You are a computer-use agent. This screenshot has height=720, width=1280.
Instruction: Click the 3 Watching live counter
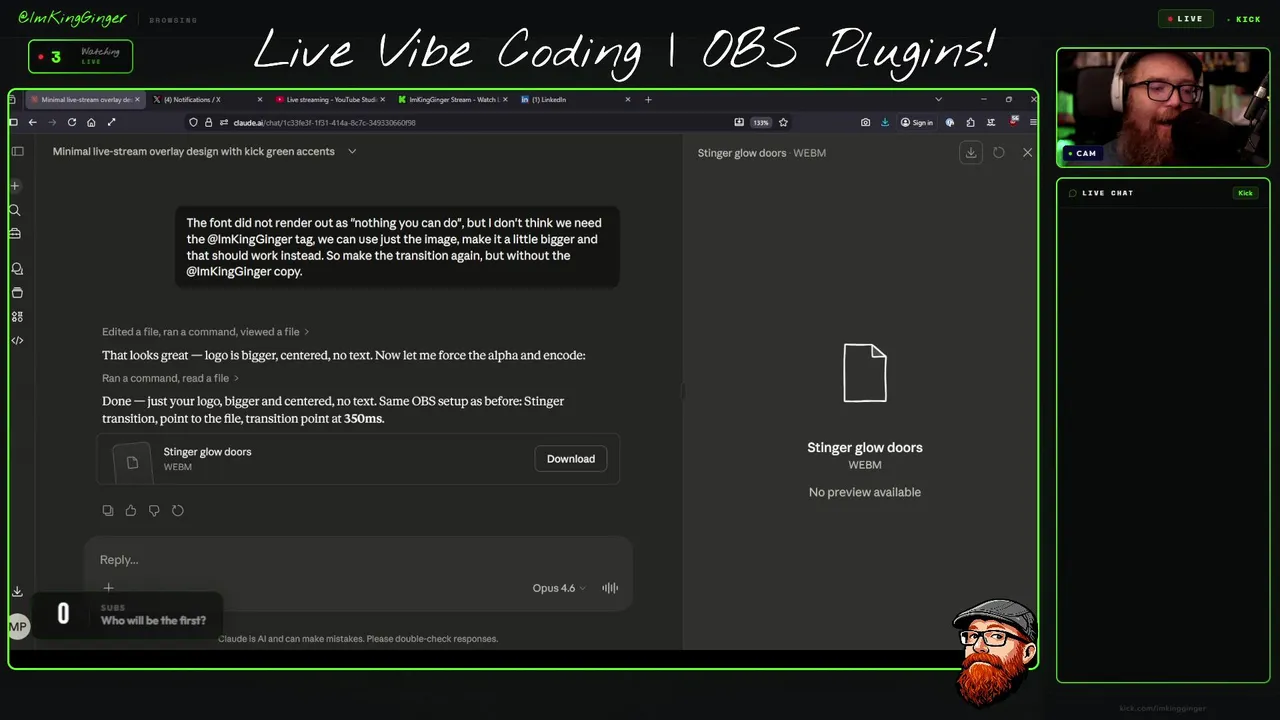point(80,57)
